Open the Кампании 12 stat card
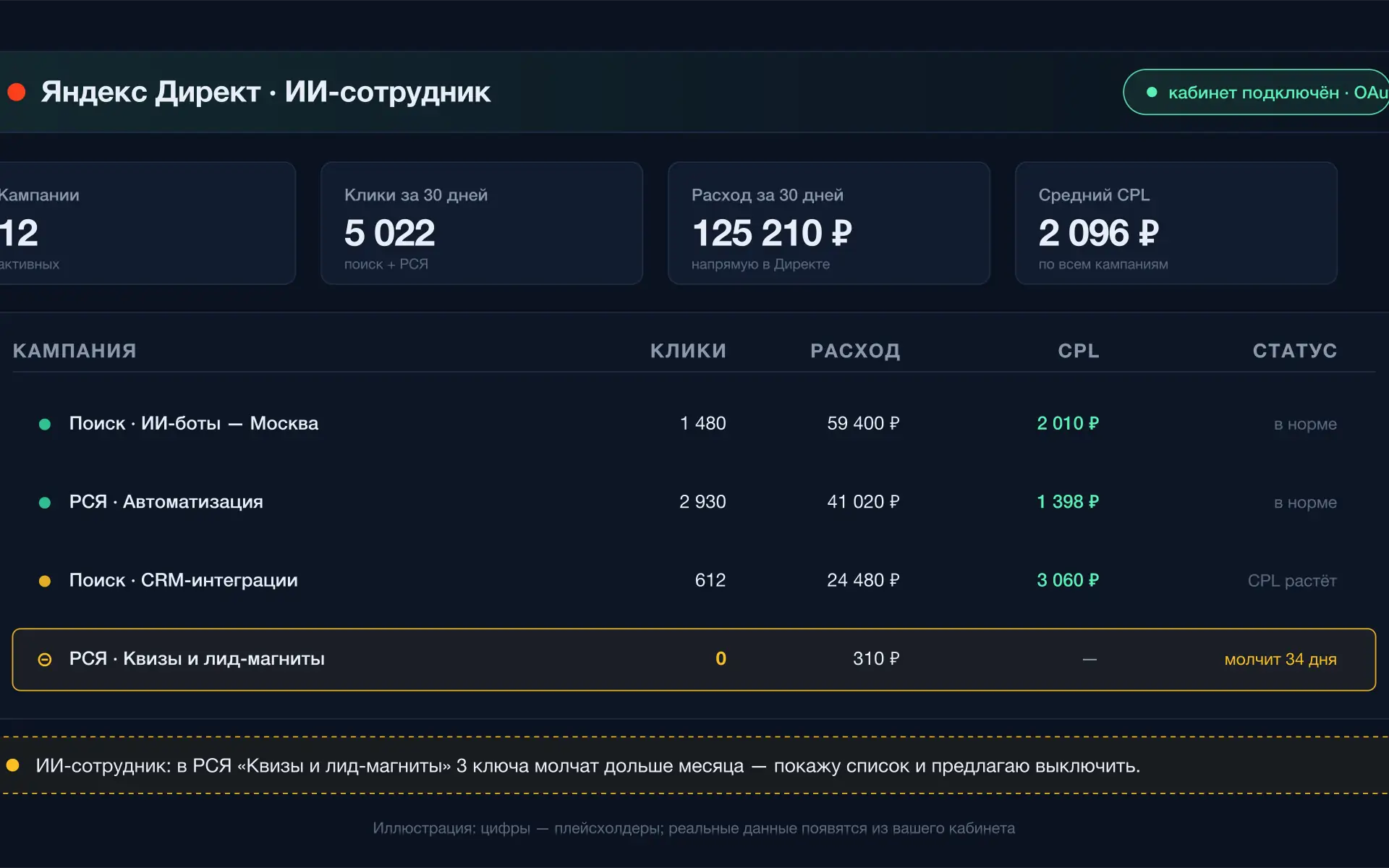Screen dimensions: 1389x868 click(x=148, y=223)
